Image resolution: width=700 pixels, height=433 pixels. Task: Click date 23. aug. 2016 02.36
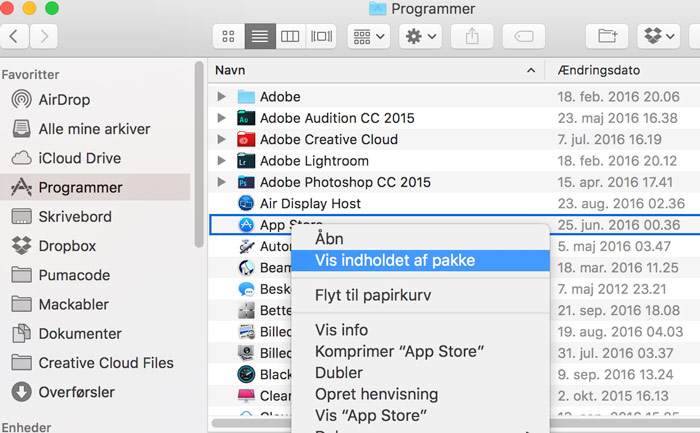[621, 204]
